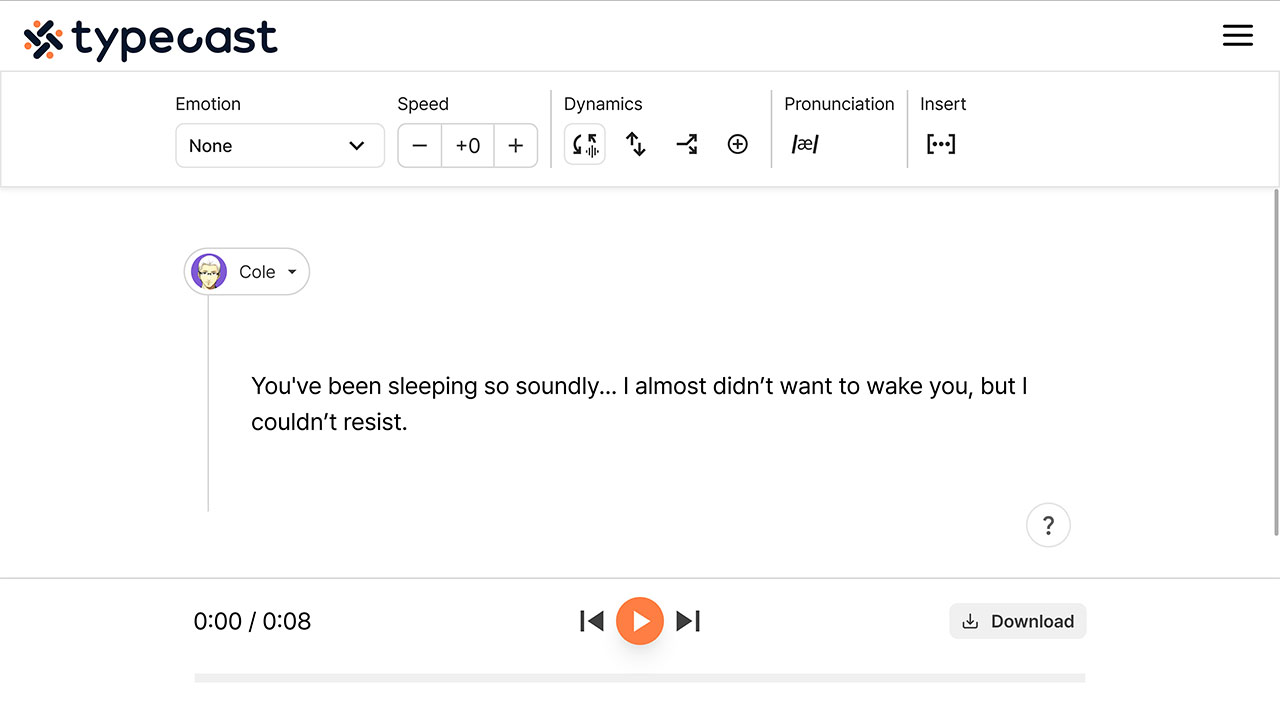Select the intonation split-arrow icon under Dynamics
This screenshot has height=720, width=1280.
coord(687,144)
